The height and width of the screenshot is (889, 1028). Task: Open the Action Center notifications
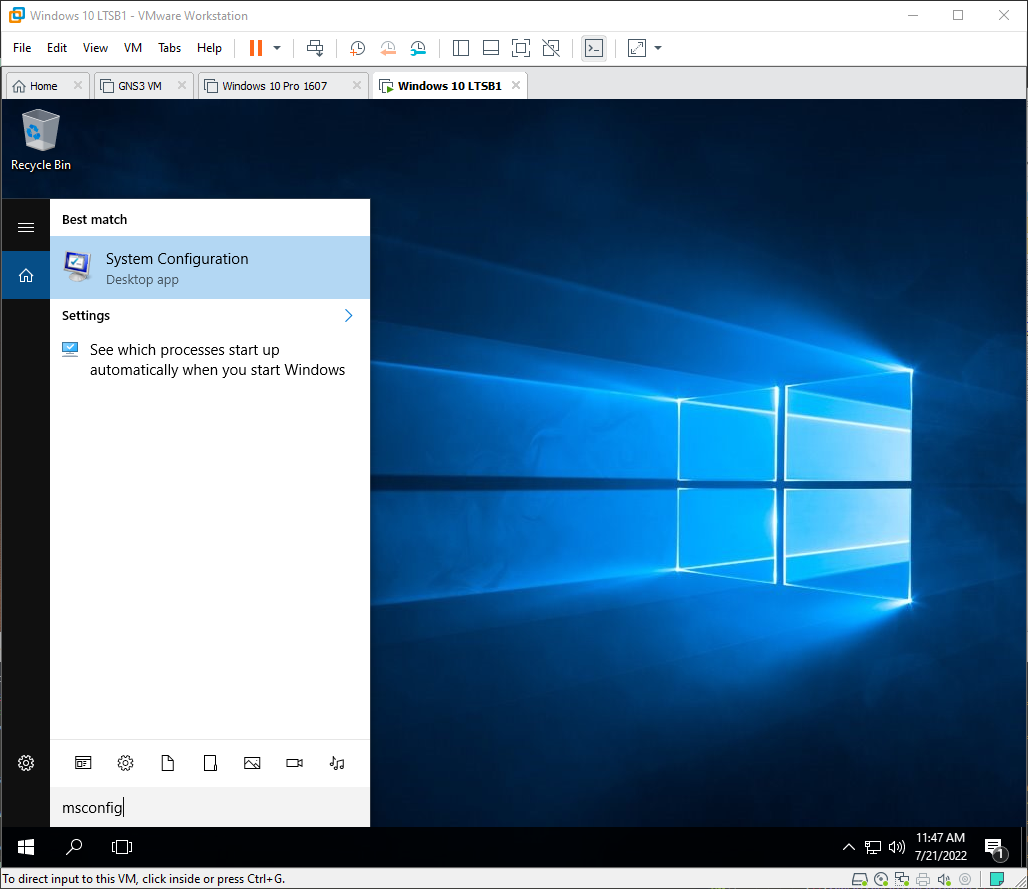(995, 848)
